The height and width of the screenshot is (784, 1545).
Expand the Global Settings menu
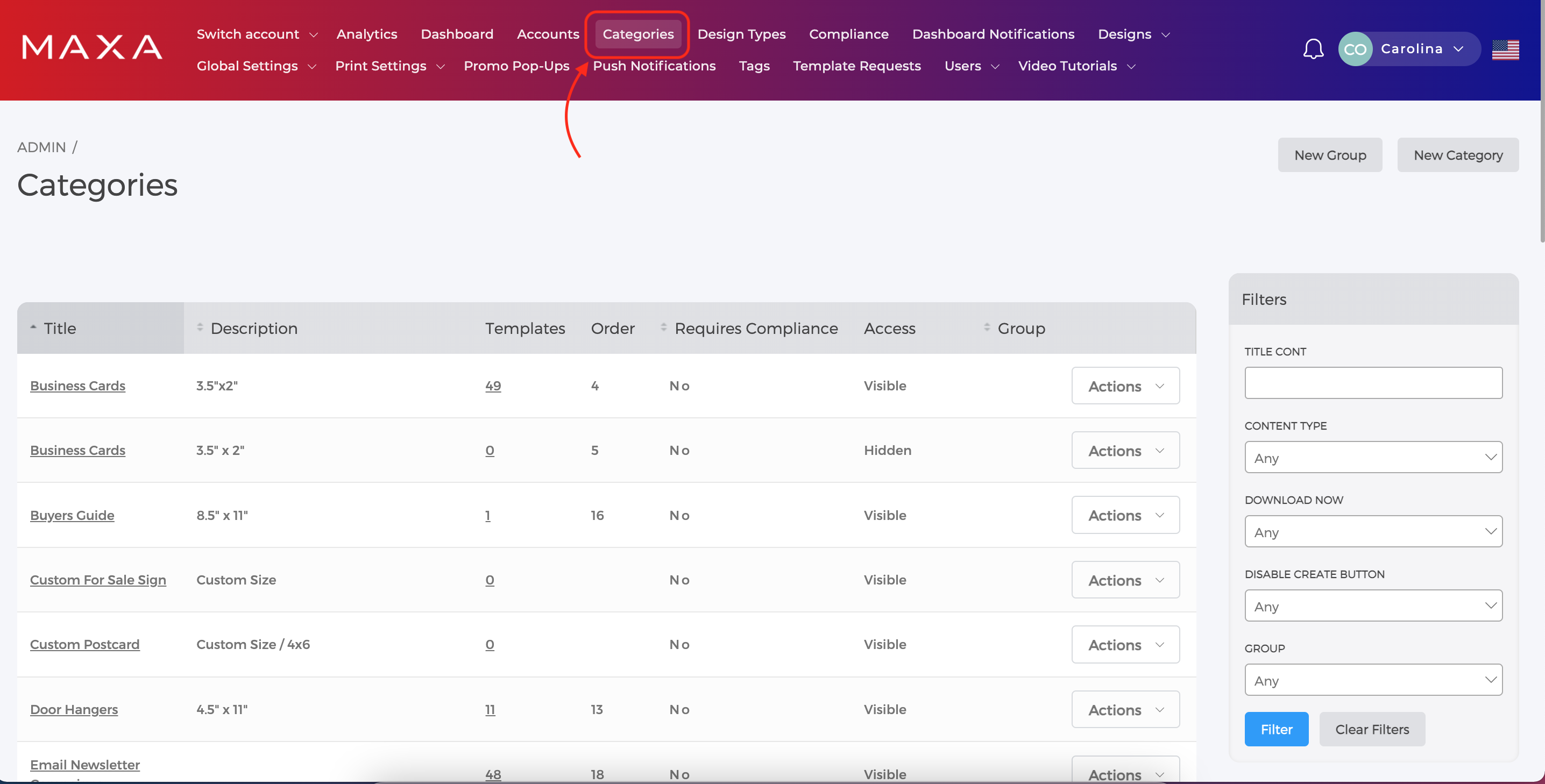point(256,66)
